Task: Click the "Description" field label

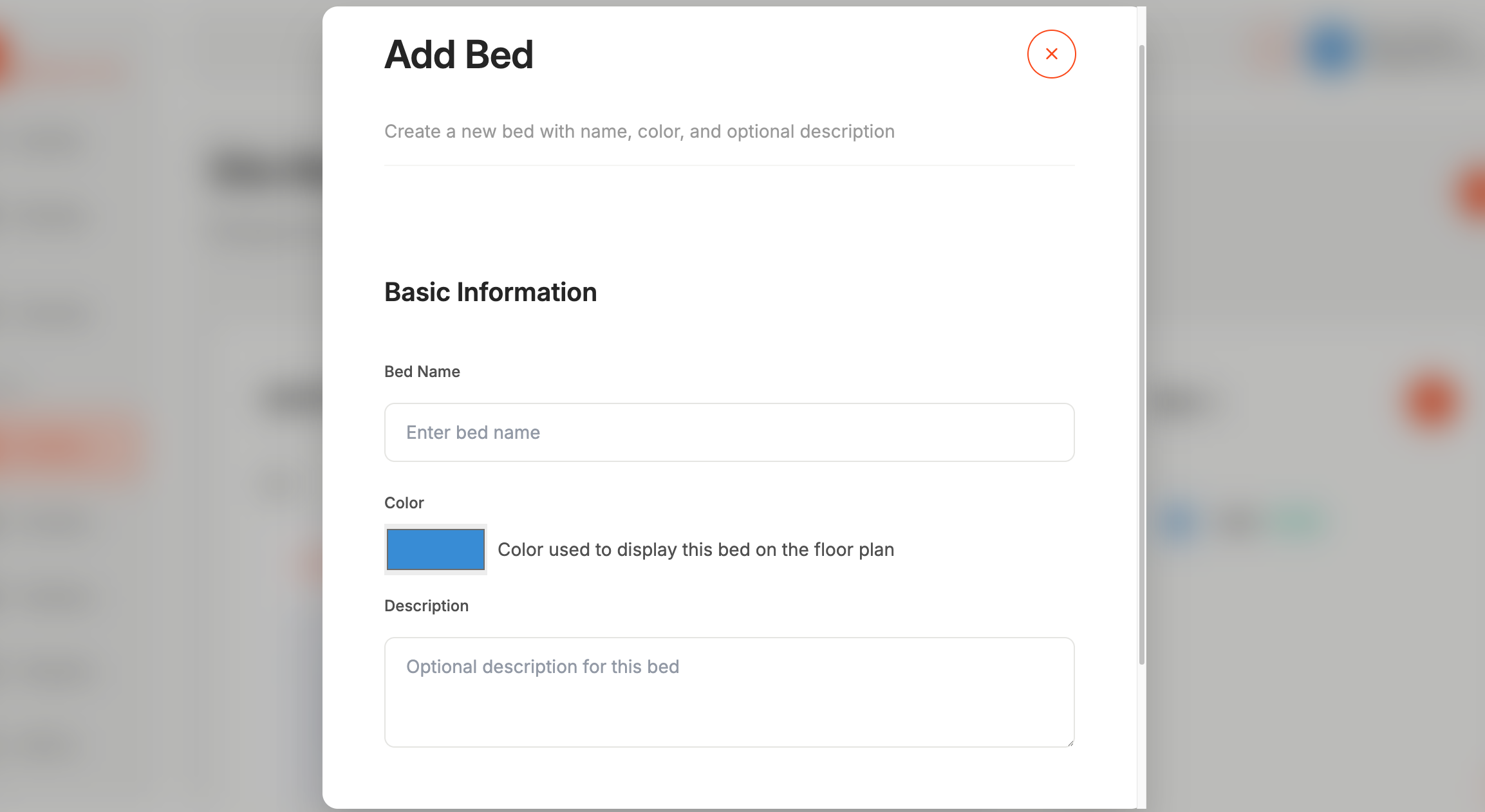Action: [426, 606]
